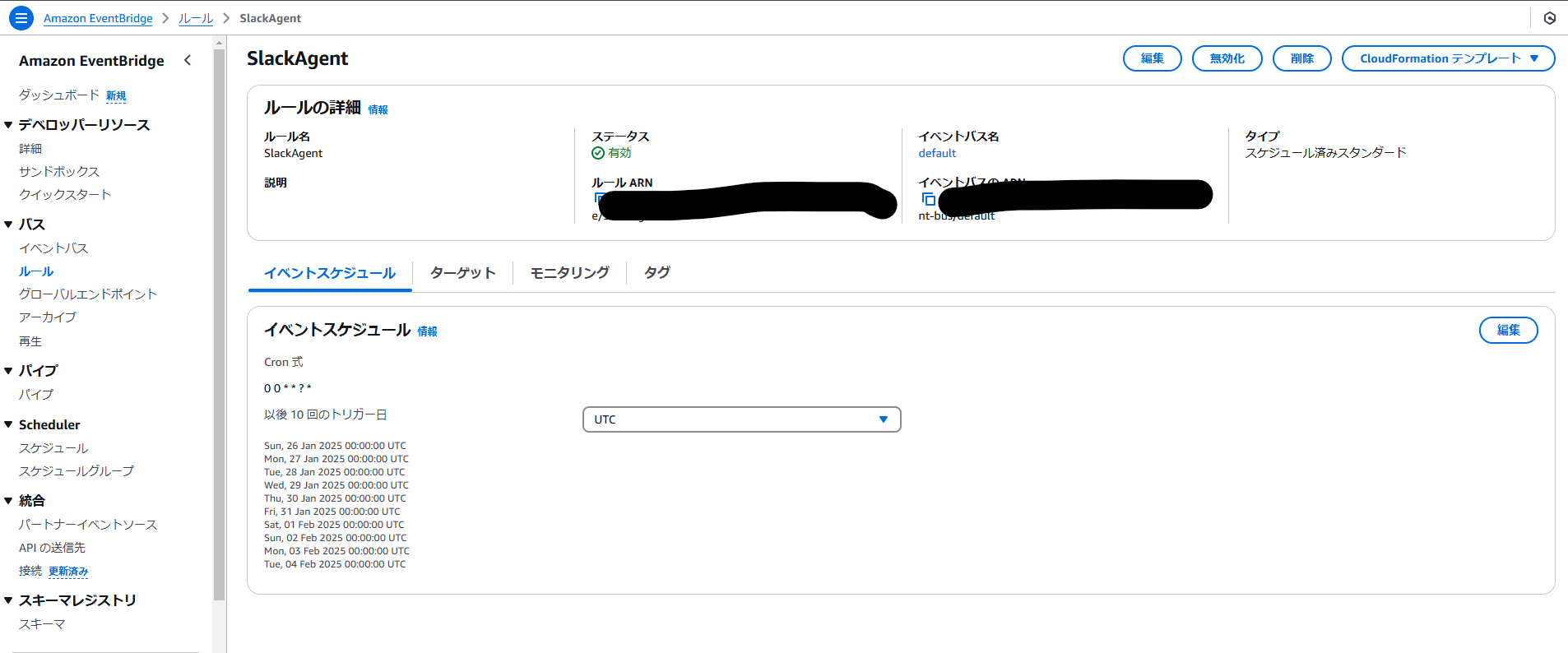Image resolution: width=1568 pixels, height=653 pixels.
Task: Open 再生 in the sidebar
Action: (30, 341)
